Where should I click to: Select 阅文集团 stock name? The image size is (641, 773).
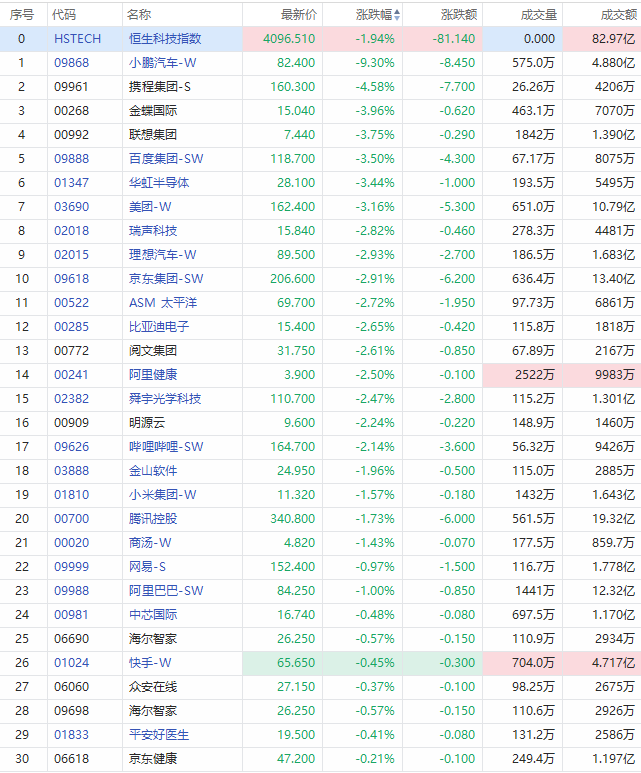point(153,351)
